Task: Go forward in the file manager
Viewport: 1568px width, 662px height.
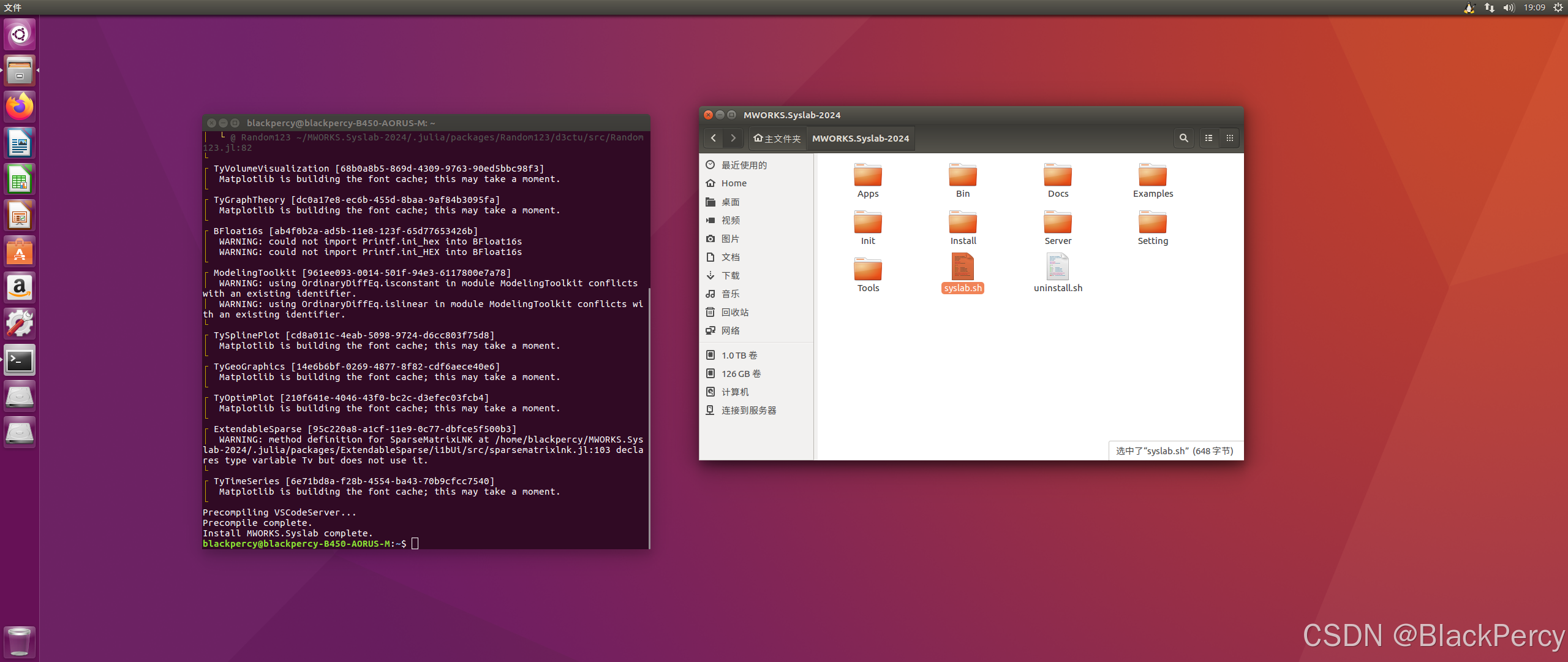Action: click(x=733, y=138)
